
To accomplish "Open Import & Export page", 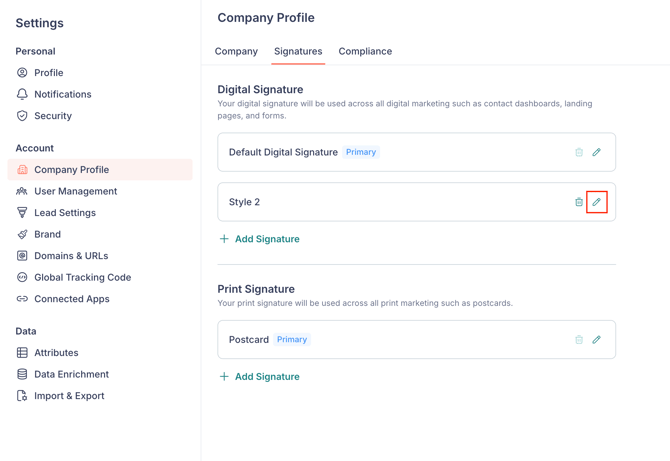I will tap(69, 396).
